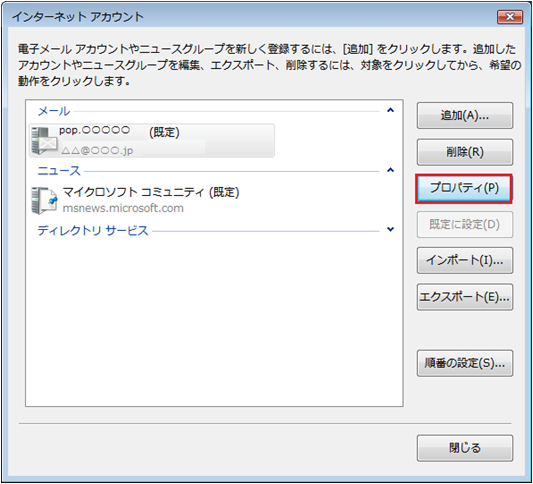Click the インポート(I)... button
This screenshot has height=484, width=533.
click(465, 261)
